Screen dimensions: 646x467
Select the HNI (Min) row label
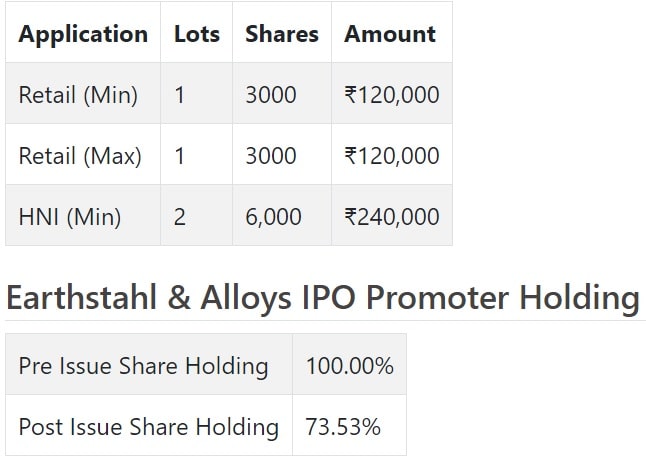point(70,217)
